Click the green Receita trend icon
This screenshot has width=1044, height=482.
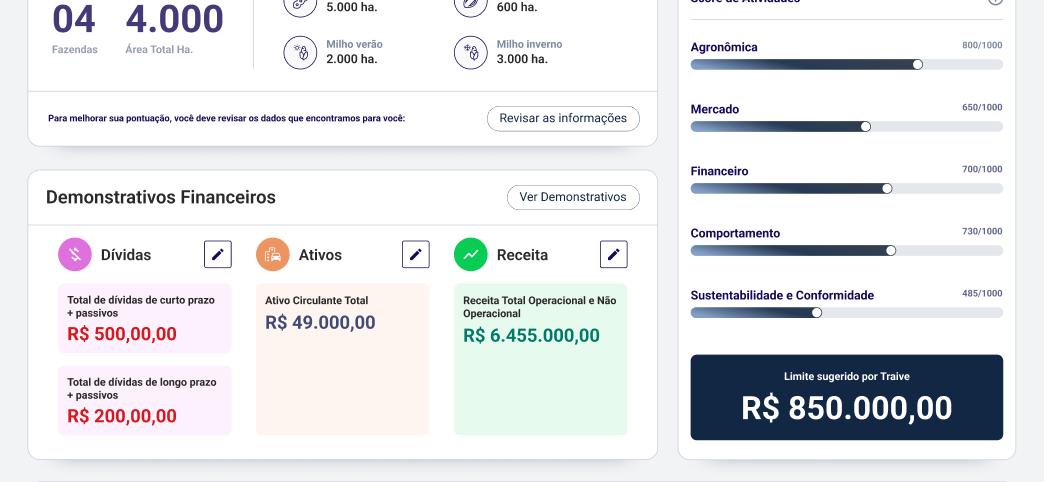click(471, 254)
